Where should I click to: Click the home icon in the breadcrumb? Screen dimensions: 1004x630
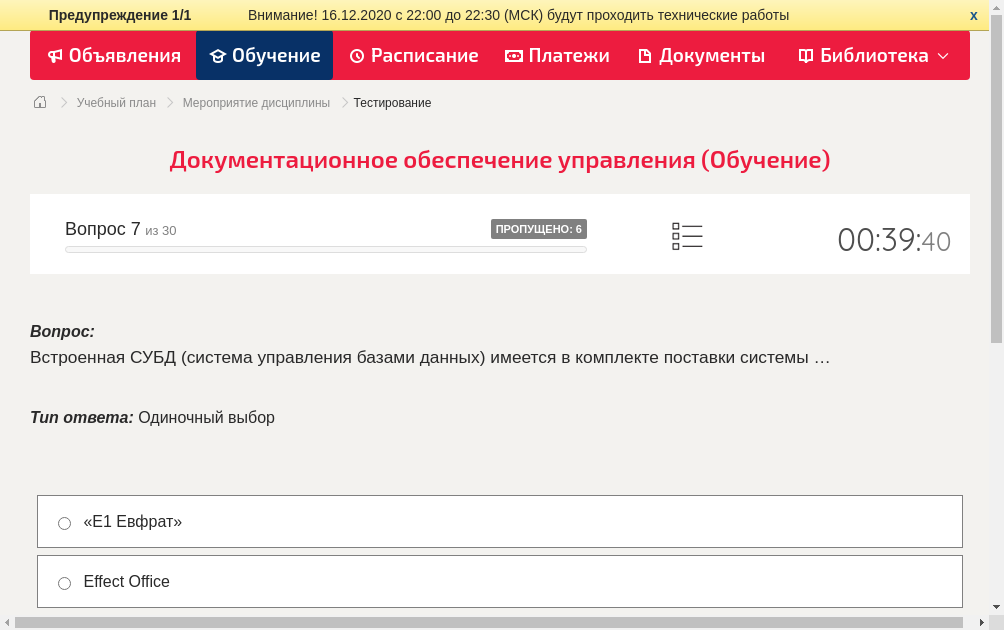click(40, 102)
